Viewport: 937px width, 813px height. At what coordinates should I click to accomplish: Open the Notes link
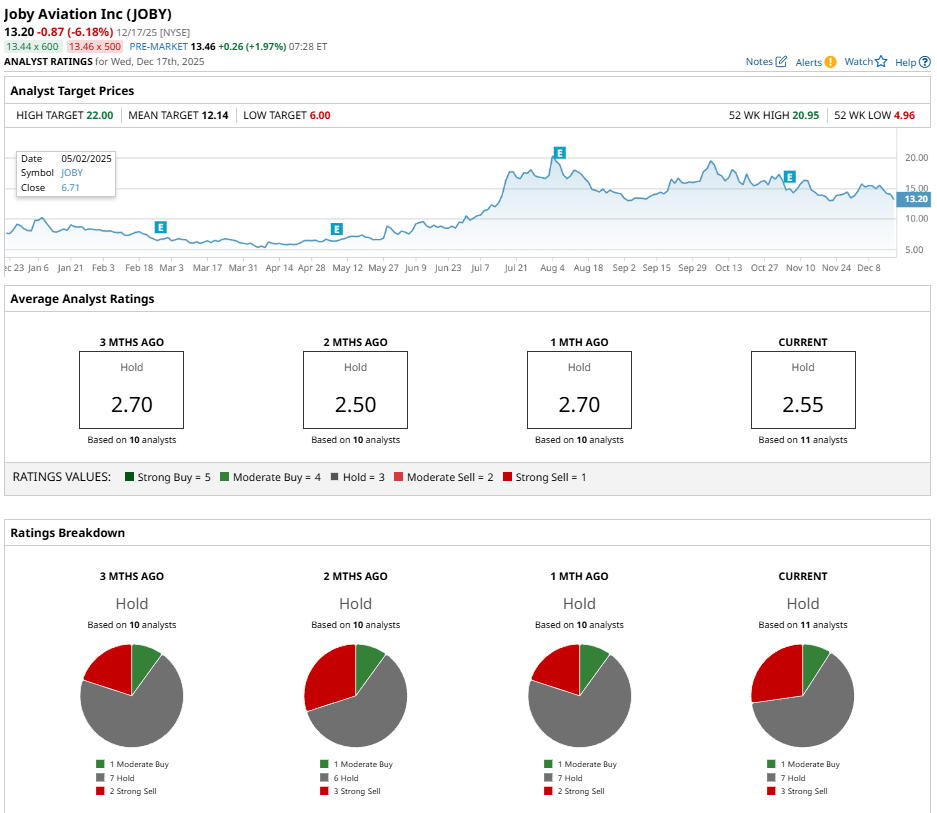point(759,62)
